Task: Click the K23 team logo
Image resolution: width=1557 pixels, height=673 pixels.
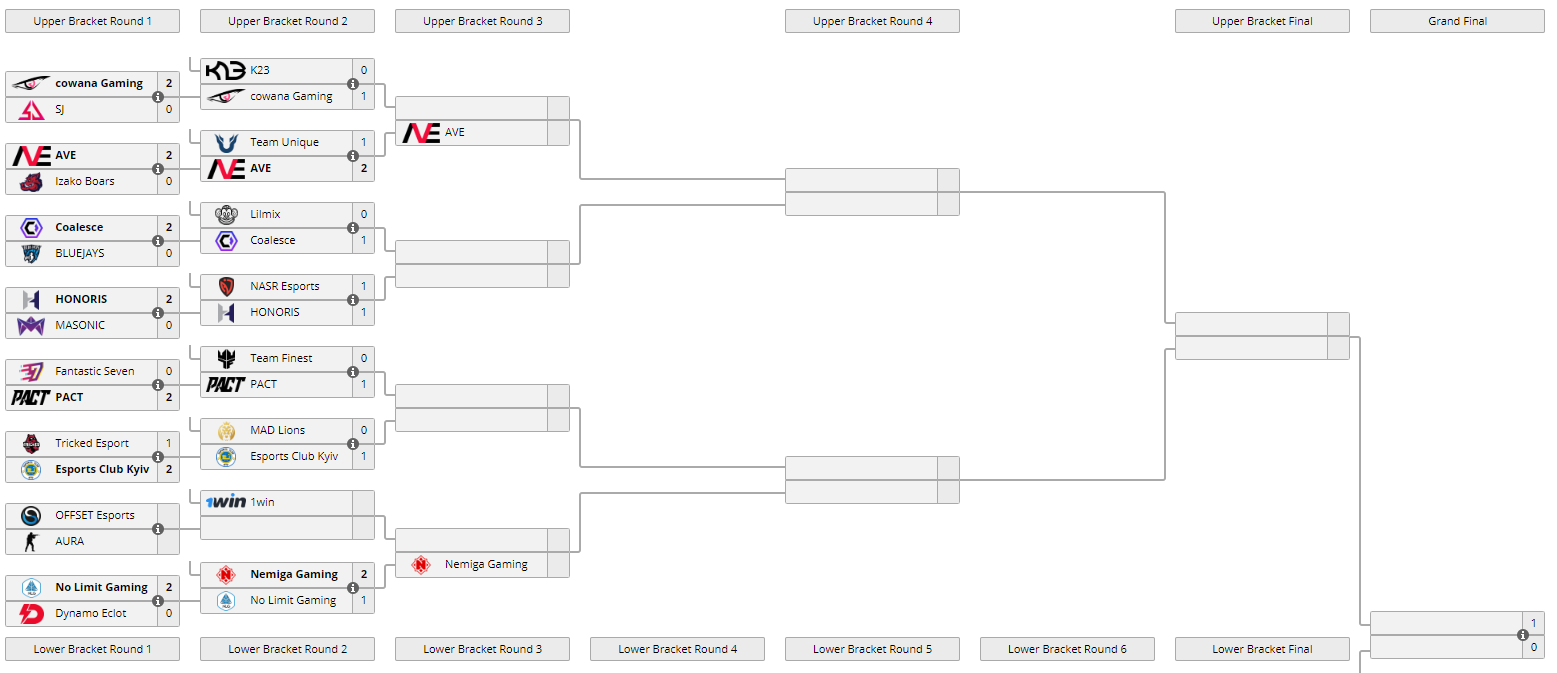Action: (225, 70)
